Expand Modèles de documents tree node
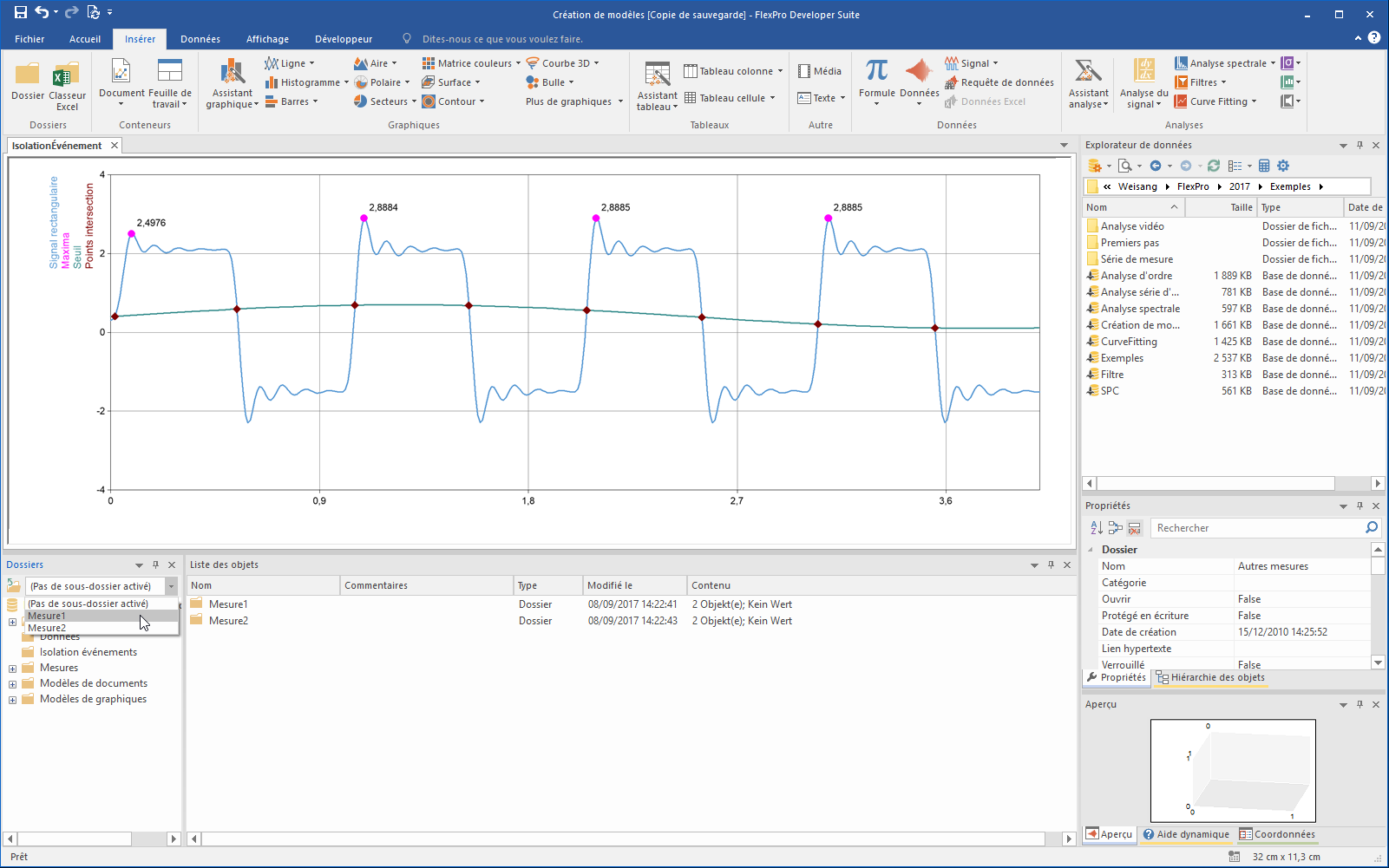 (12, 684)
